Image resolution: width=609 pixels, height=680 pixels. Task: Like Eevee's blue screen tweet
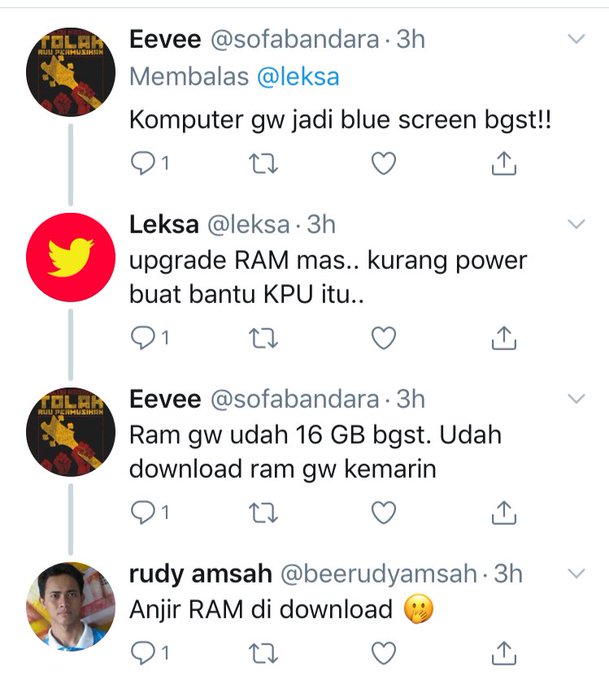(384, 163)
